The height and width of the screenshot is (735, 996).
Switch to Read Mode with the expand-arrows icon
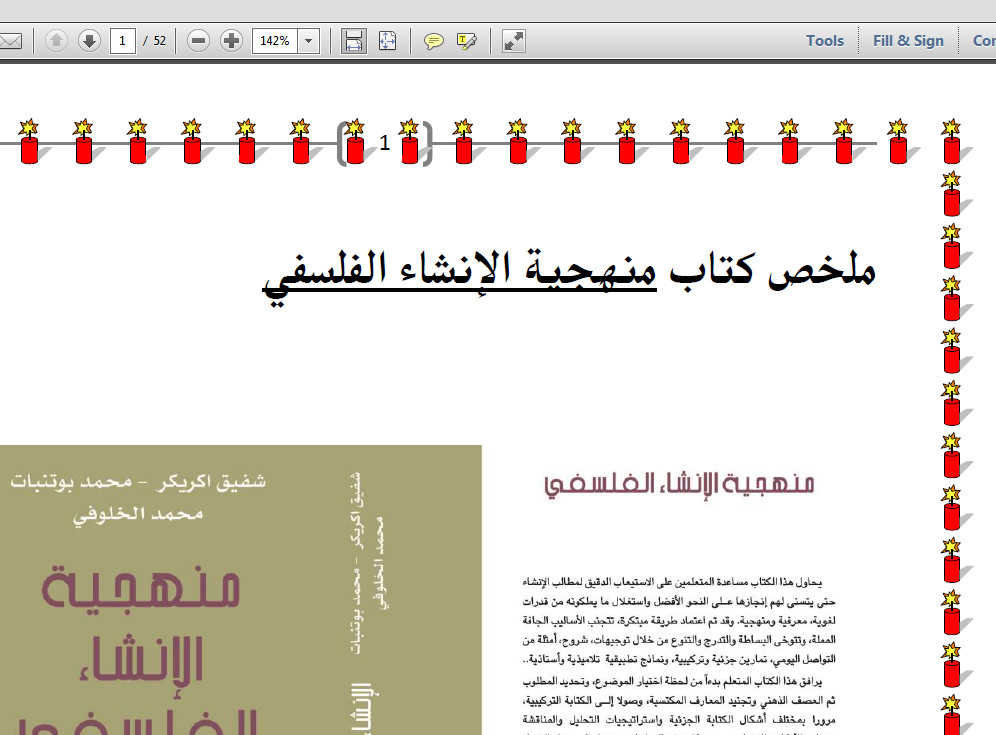[x=513, y=41]
